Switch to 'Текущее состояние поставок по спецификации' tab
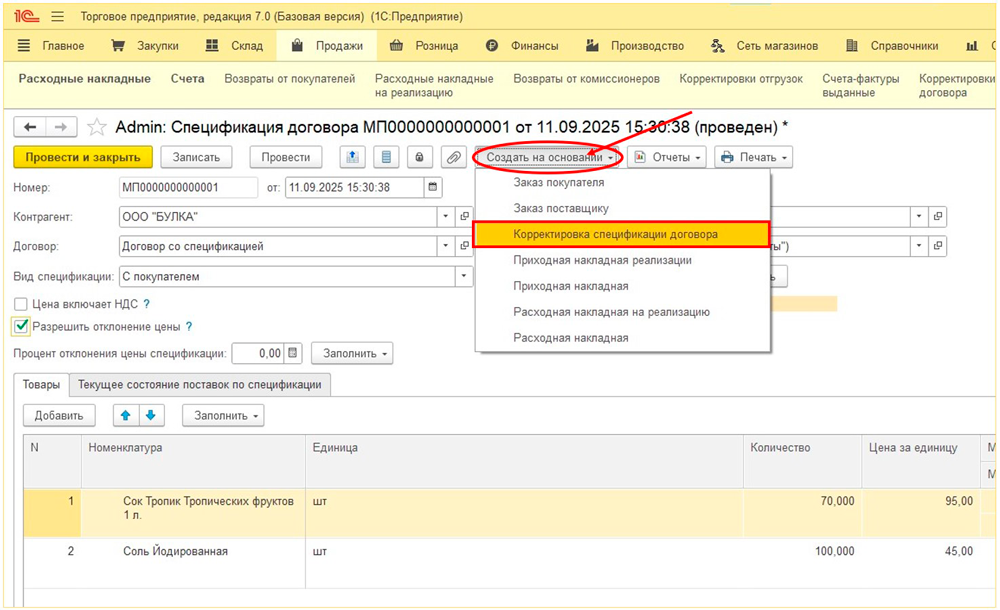1000x610 pixels. pos(200,385)
